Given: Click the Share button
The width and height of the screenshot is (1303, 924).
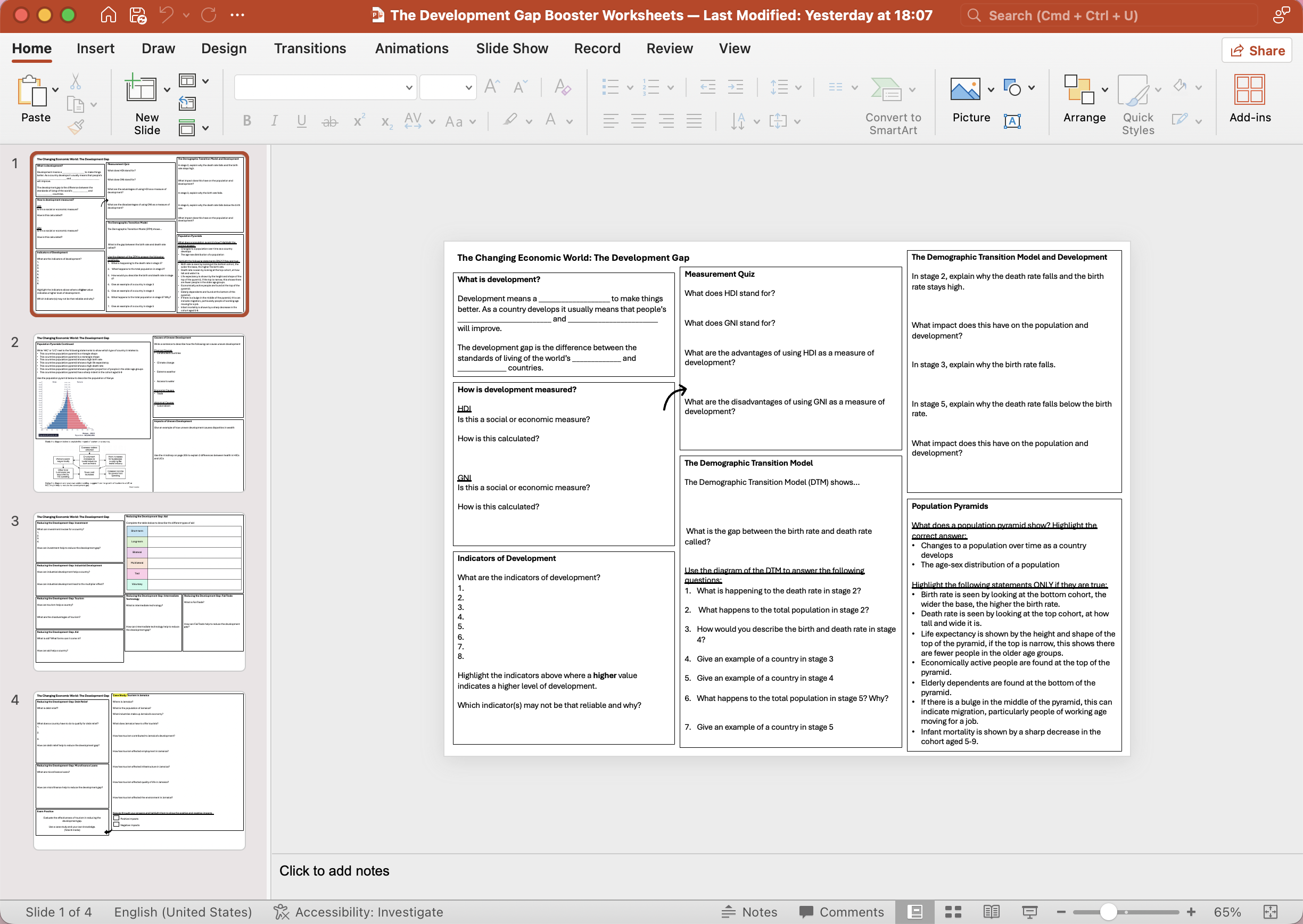Looking at the screenshot, I should [x=1257, y=51].
